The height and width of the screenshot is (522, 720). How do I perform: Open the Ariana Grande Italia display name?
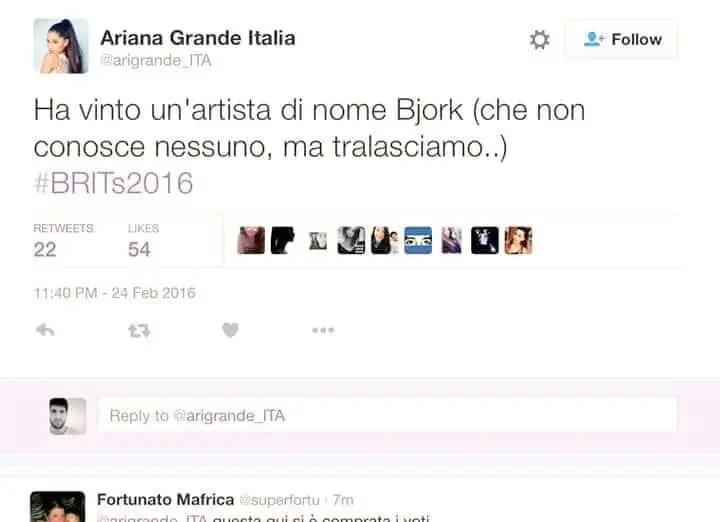(198, 38)
